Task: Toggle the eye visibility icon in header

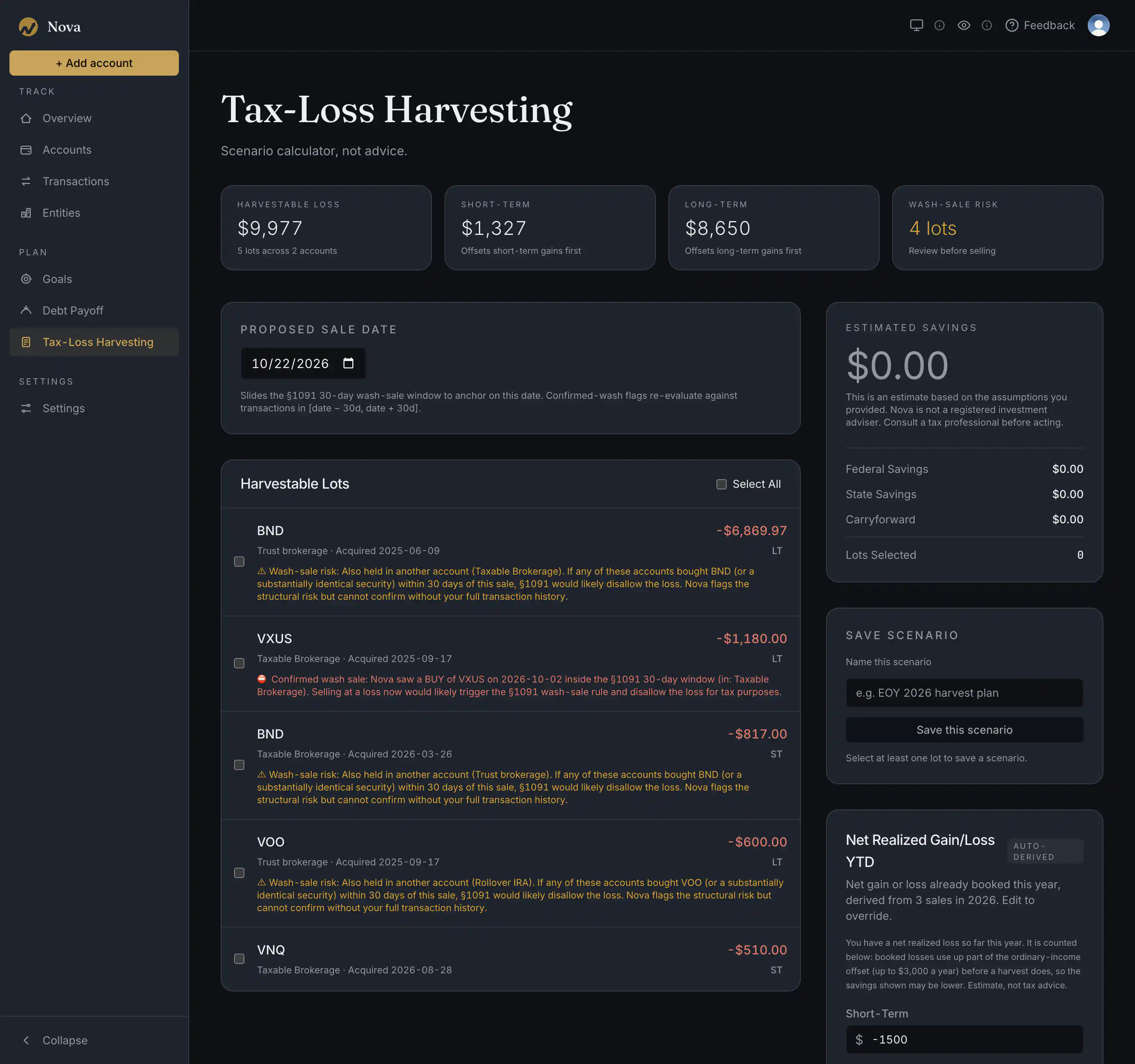Action: pyautogui.click(x=964, y=25)
